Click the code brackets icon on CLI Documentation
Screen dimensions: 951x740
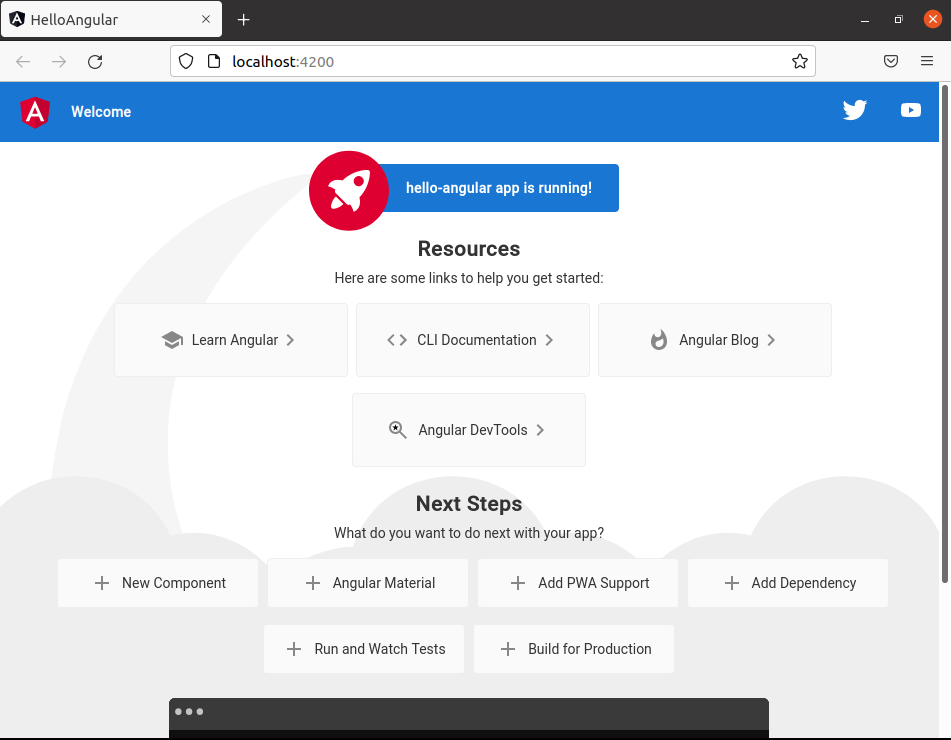pyautogui.click(x=397, y=339)
